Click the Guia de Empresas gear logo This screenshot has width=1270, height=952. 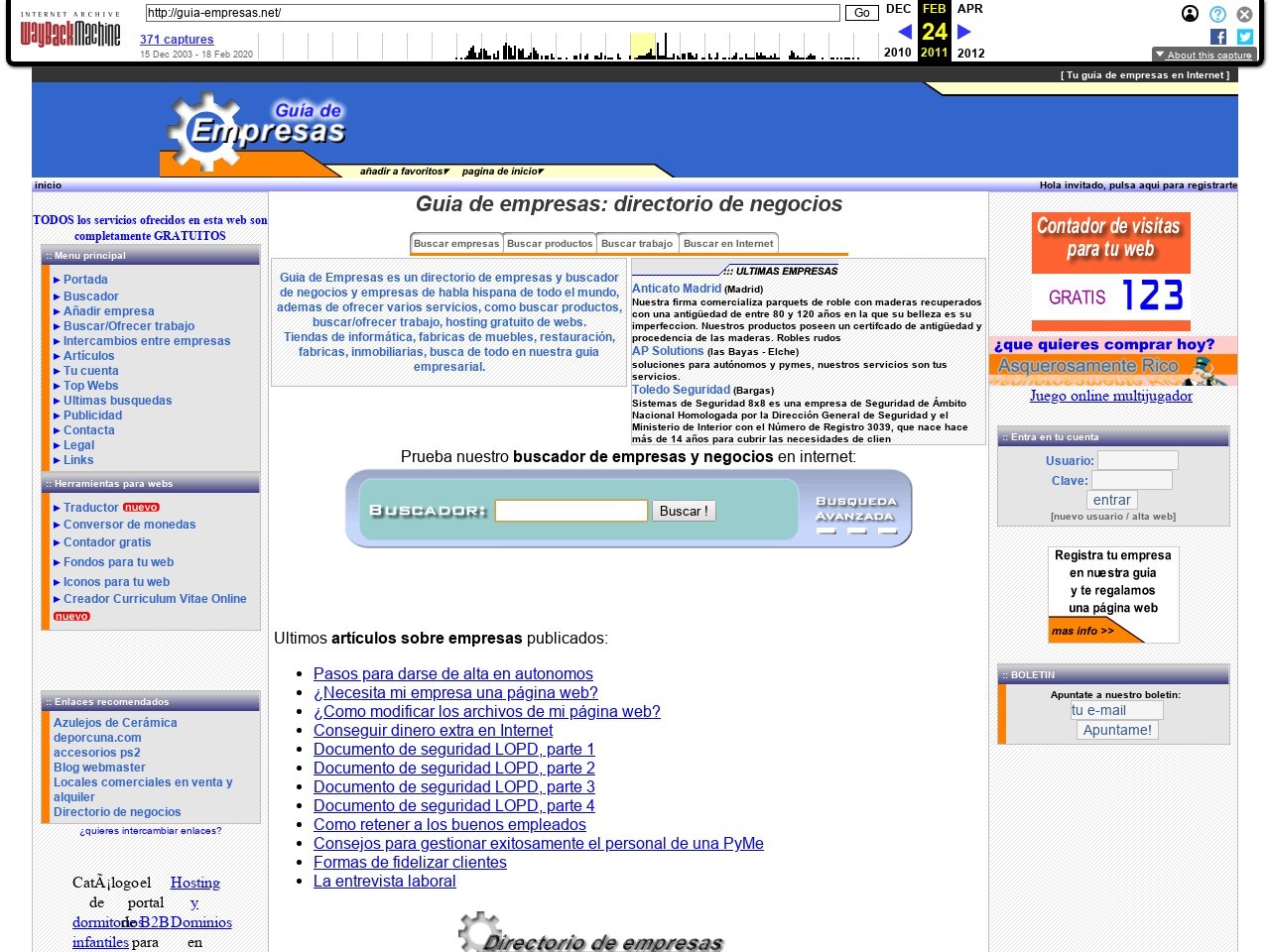pyautogui.click(x=256, y=131)
